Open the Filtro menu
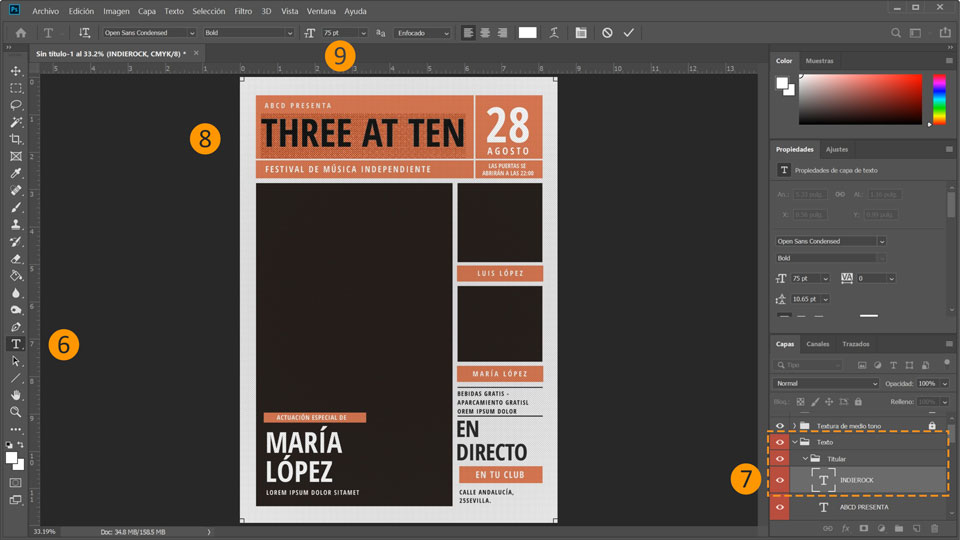This screenshot has width=960, height=540. [x=243, y=11]
